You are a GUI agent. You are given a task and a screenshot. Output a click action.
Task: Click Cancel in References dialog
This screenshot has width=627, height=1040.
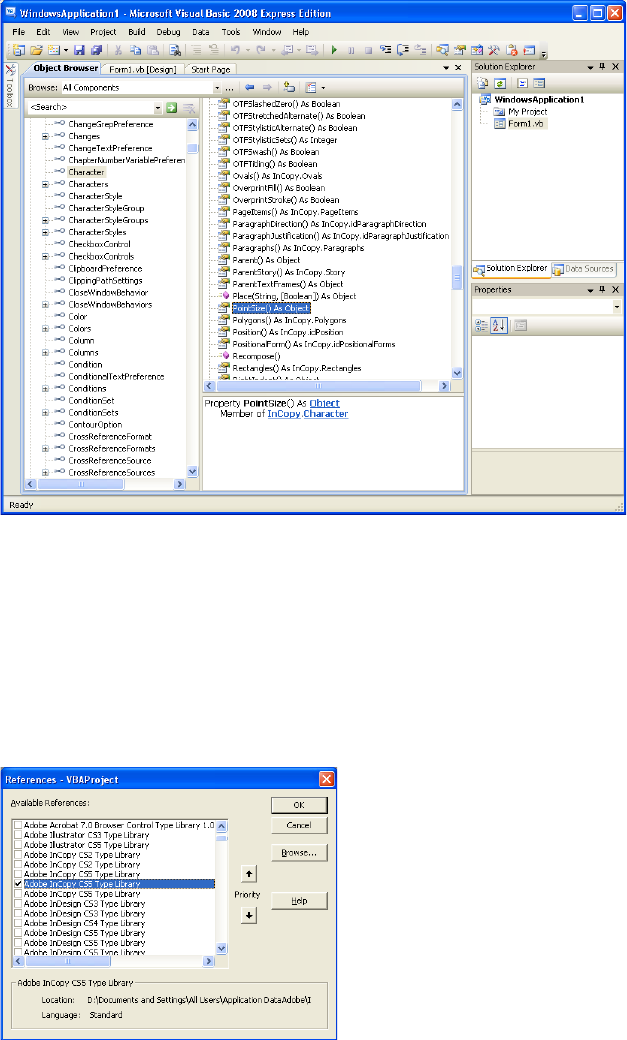coord(299,825)
